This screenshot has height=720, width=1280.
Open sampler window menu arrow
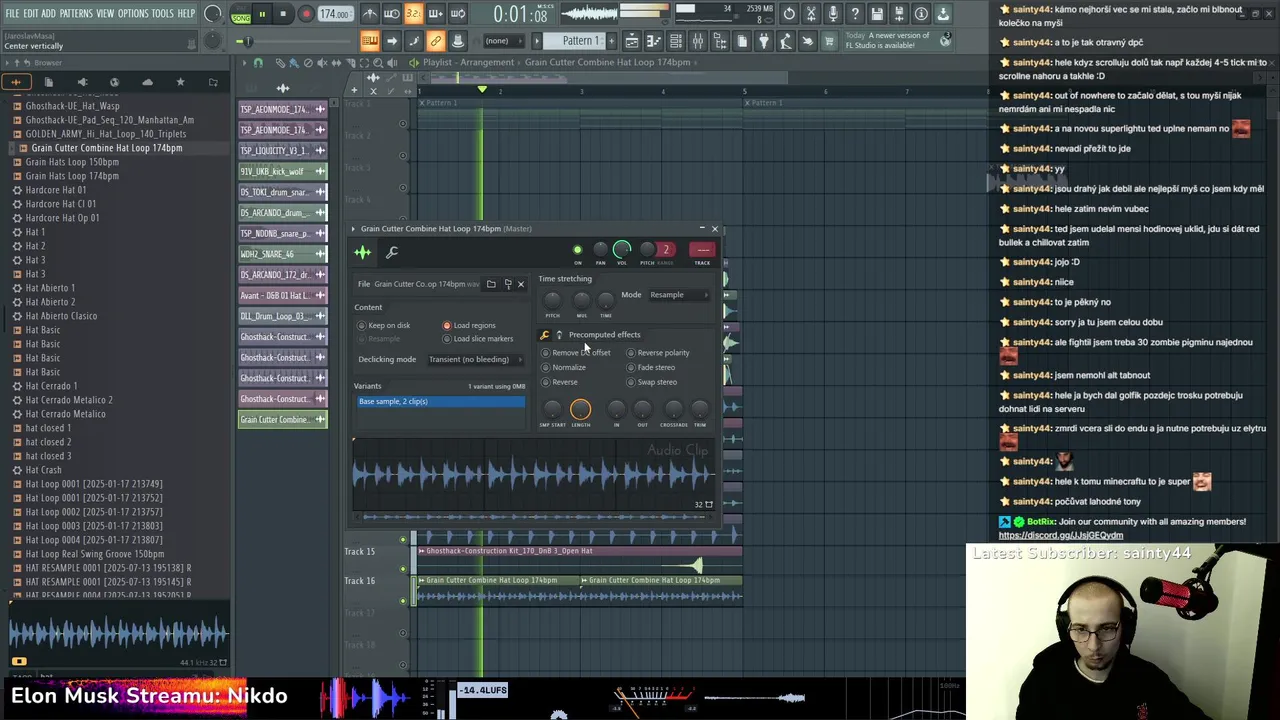click(x=353, y=229)
